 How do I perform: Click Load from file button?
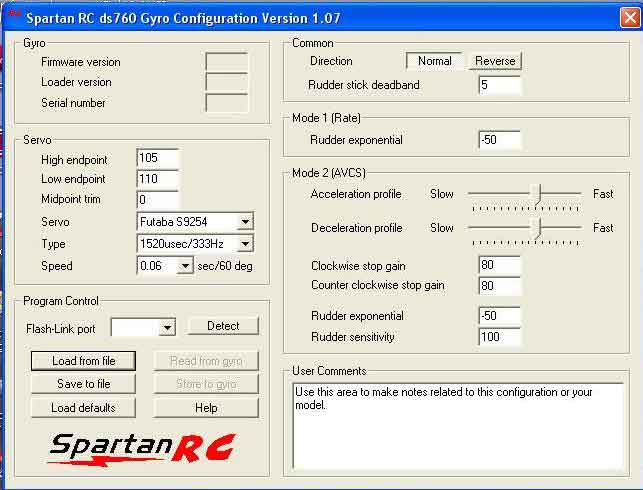pos(83,361)
